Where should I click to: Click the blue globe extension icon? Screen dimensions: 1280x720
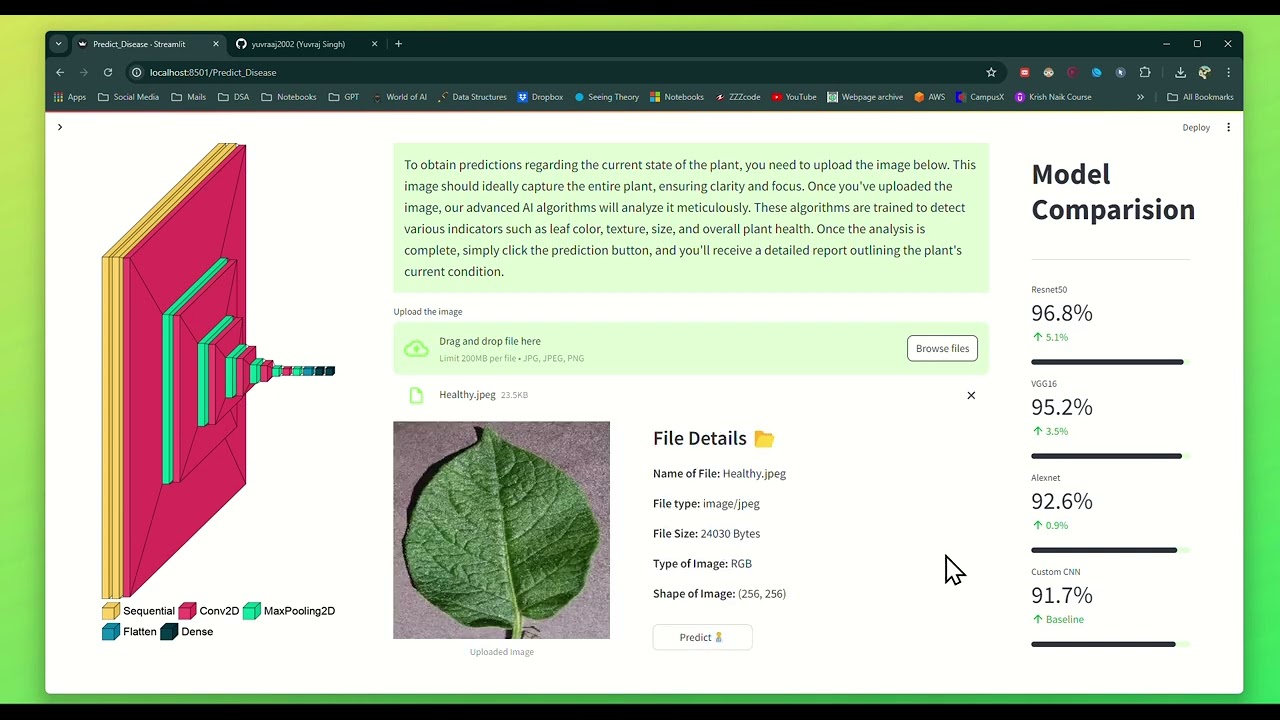1096,72
